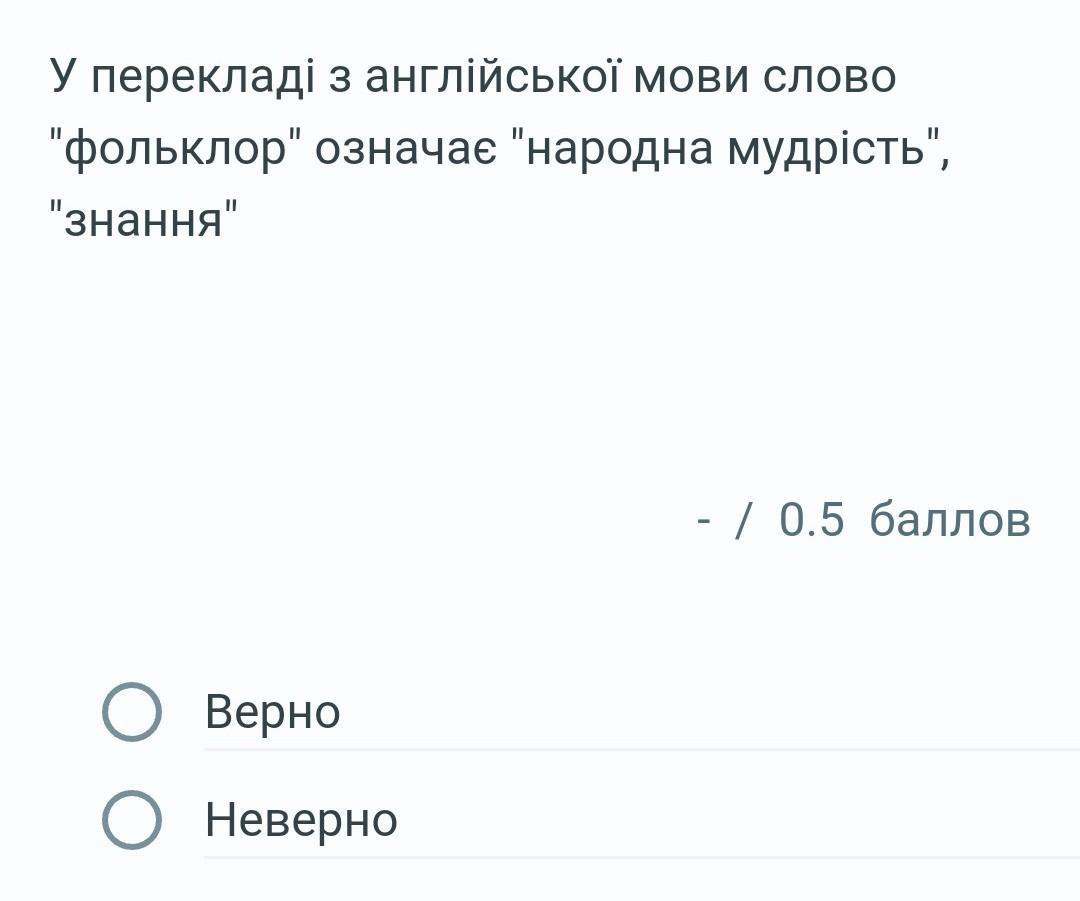
Task: Click the "0.5" points value
Action: click(x=811, y=520)
